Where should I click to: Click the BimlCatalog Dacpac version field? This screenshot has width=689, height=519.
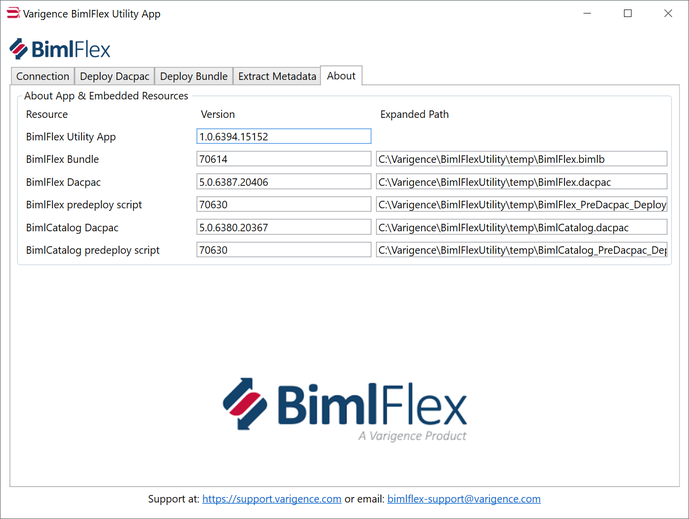pyautogui.click(x=283, y=227)
